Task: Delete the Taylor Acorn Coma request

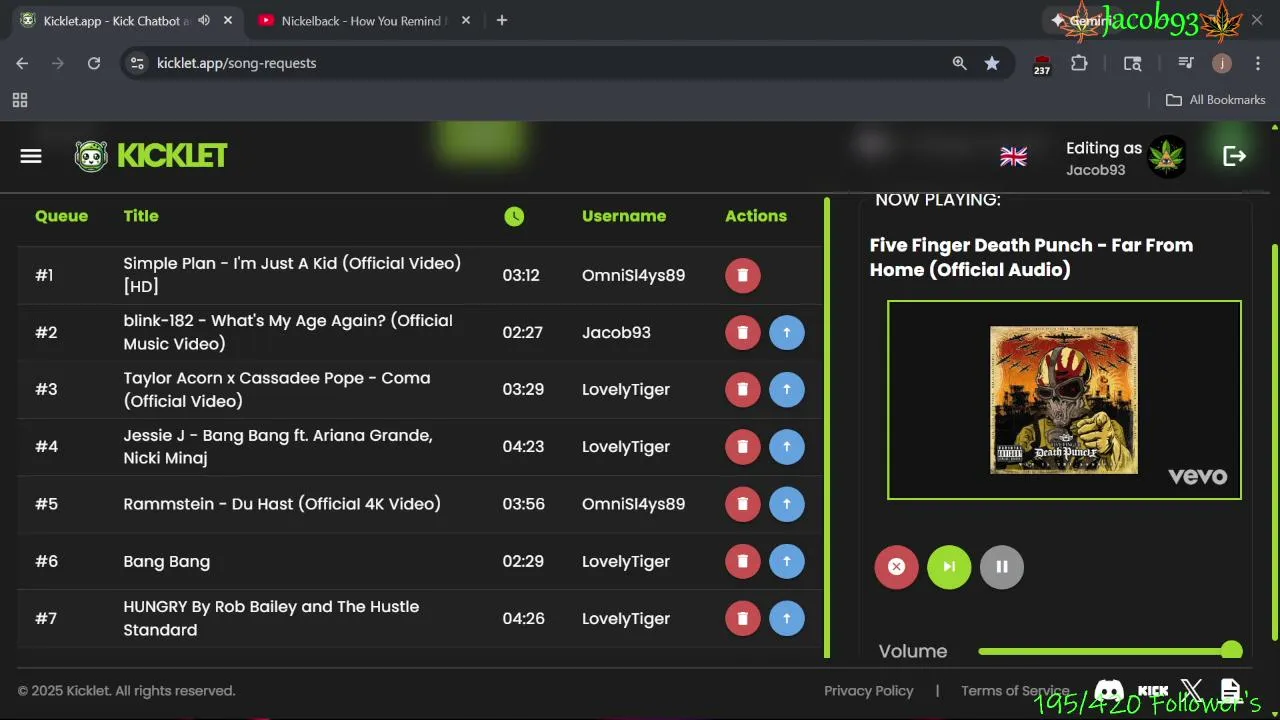Action: coord(742,389)
